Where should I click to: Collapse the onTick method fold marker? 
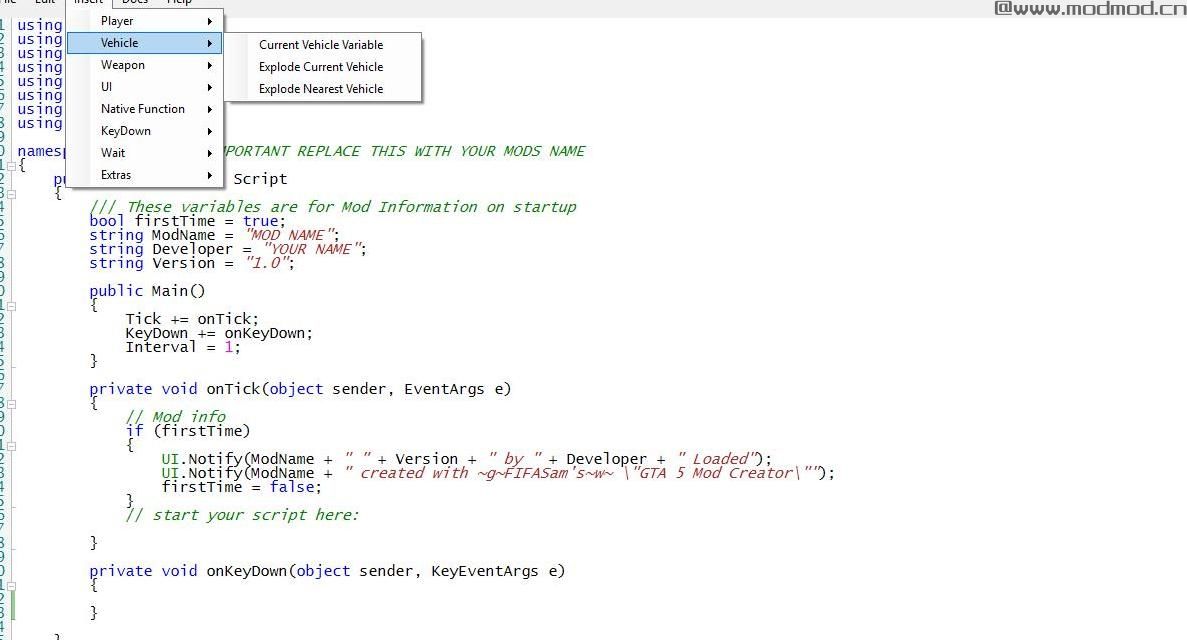pos(11,403)
